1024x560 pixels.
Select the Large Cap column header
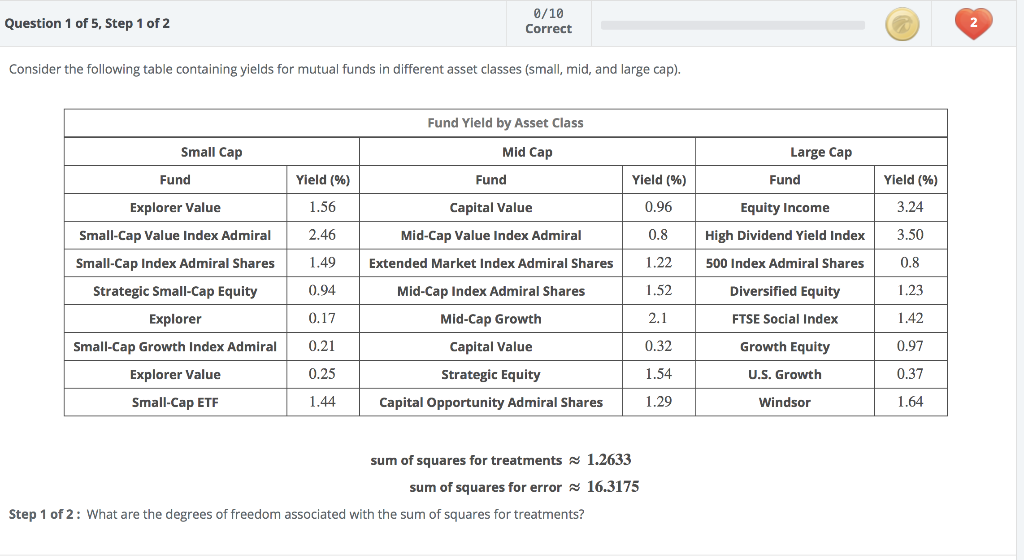click(x=820, y=152)
